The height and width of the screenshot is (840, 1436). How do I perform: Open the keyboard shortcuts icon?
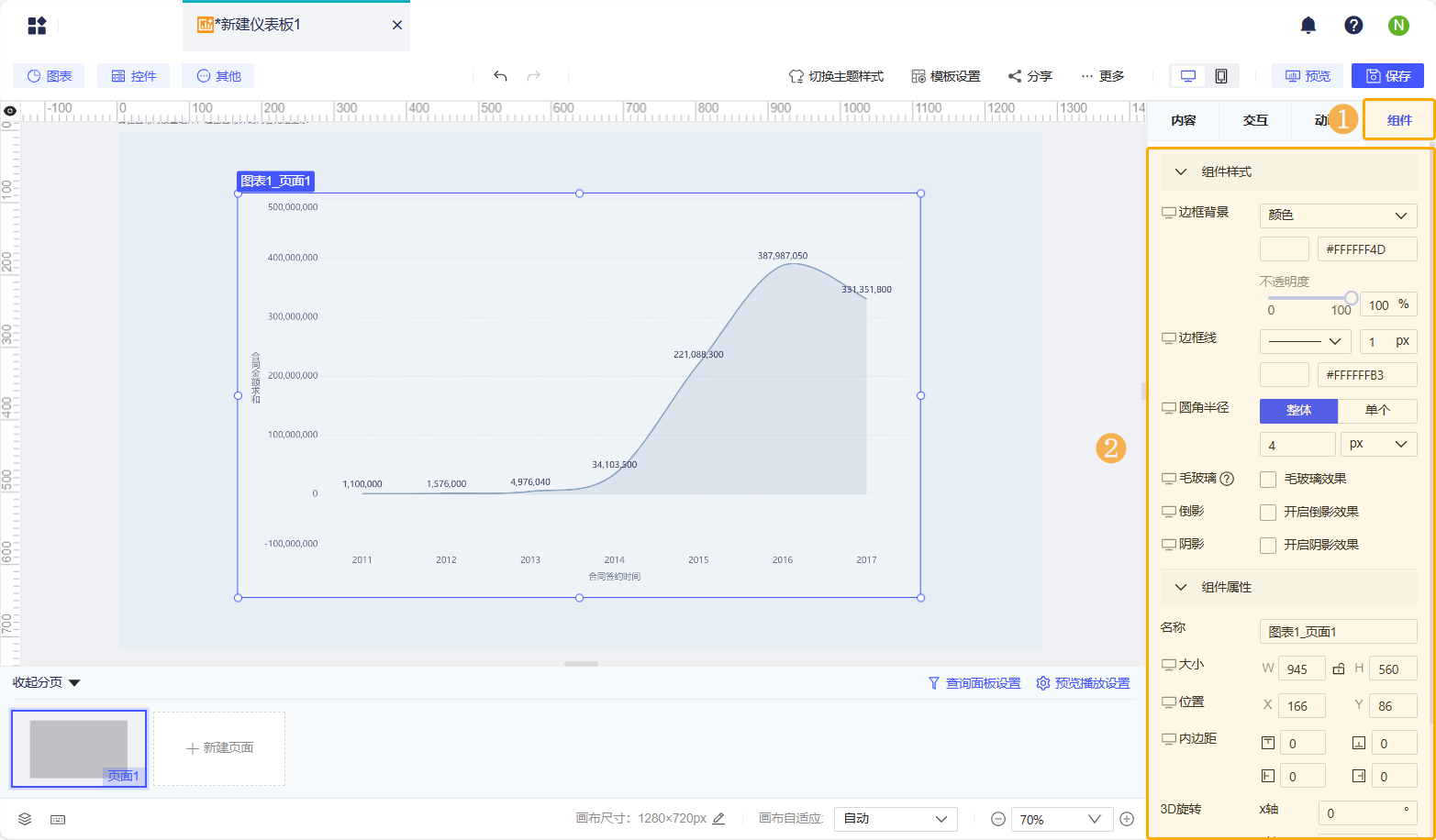[x=58, y=819]
